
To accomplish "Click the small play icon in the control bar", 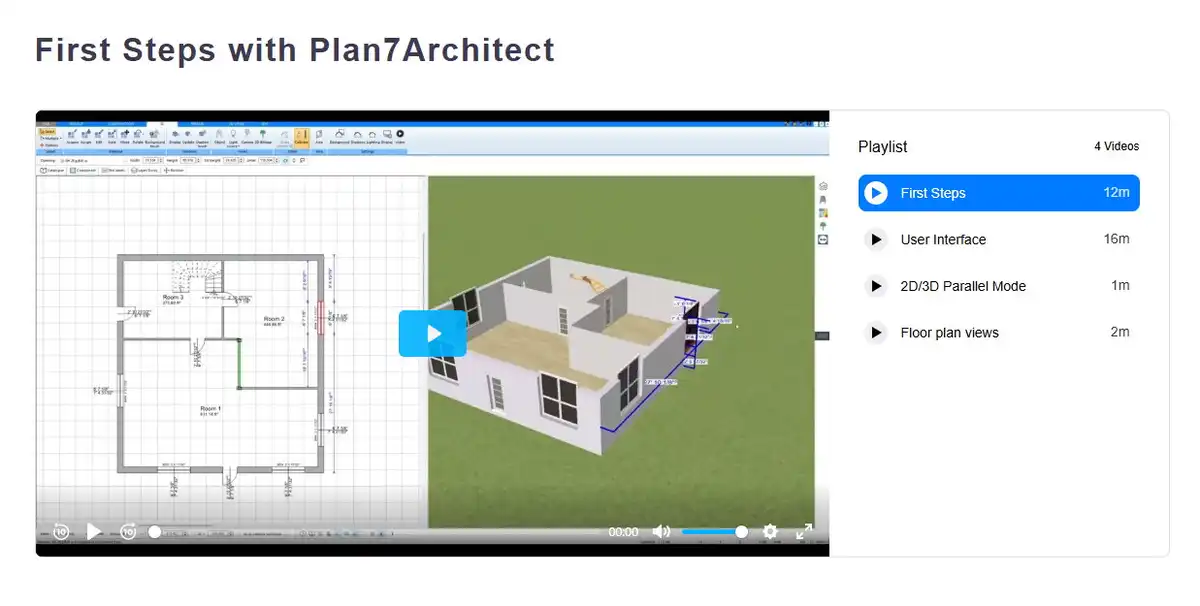I will pos(94,532).
